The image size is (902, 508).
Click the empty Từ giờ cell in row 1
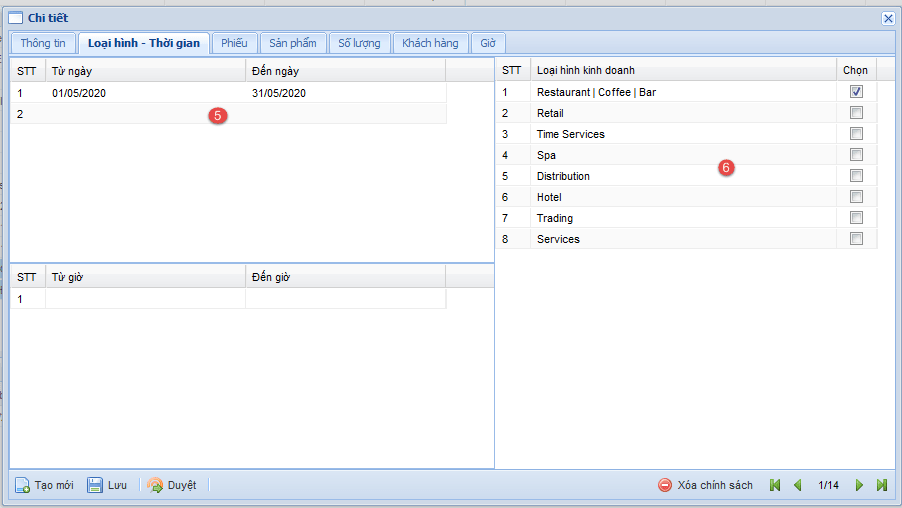[x=146, y=299]
